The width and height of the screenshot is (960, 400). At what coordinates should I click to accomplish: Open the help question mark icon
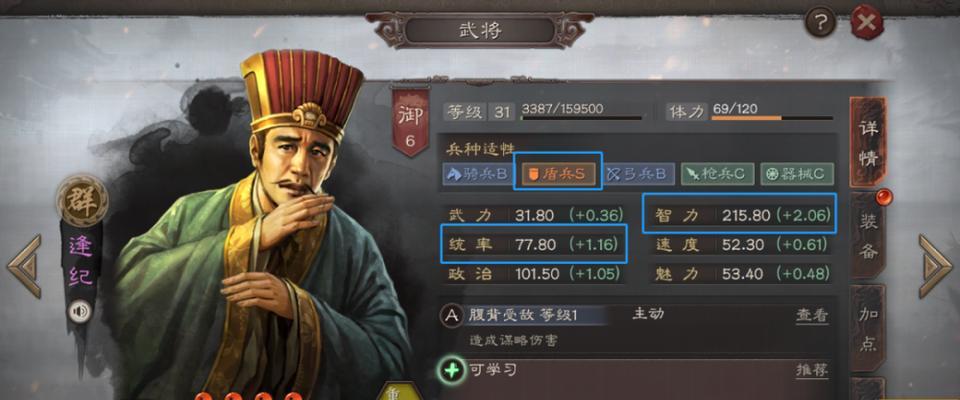[x=820, y=24]
